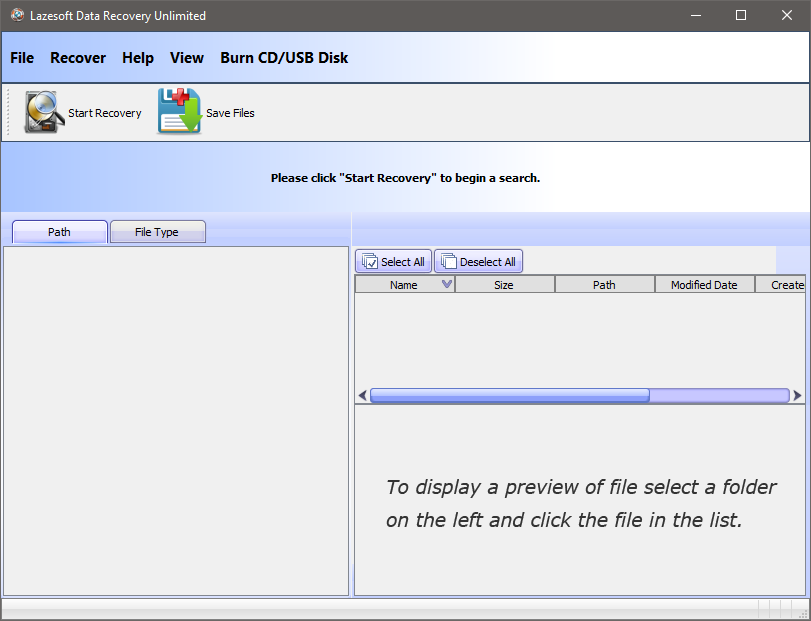Open the Recover menu
This screenshot has height=621, width=811.
[x=78, y=58]
